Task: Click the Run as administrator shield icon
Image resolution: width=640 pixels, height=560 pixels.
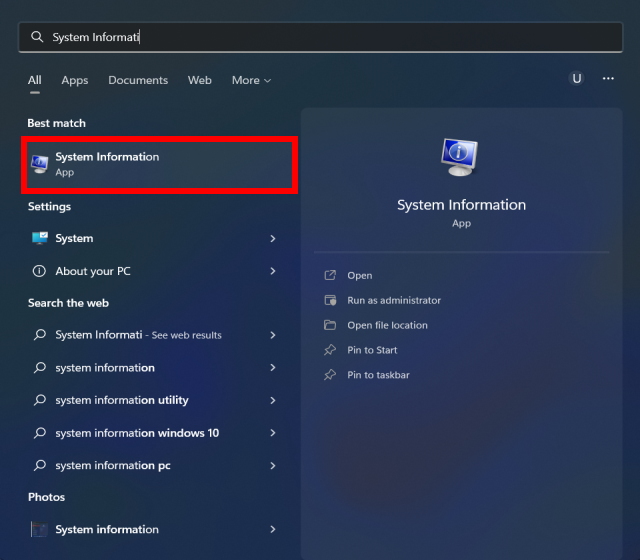Action: (x=330, y=300)
